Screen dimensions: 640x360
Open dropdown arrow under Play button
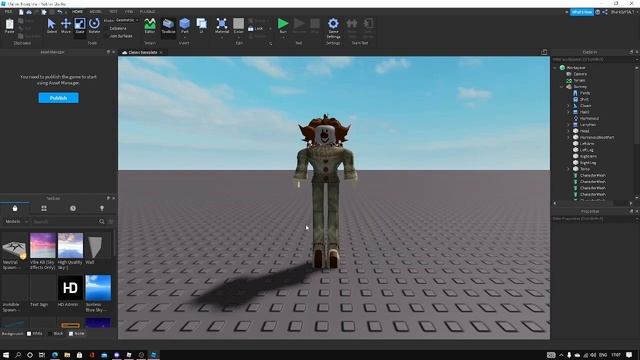coord(282,38)
